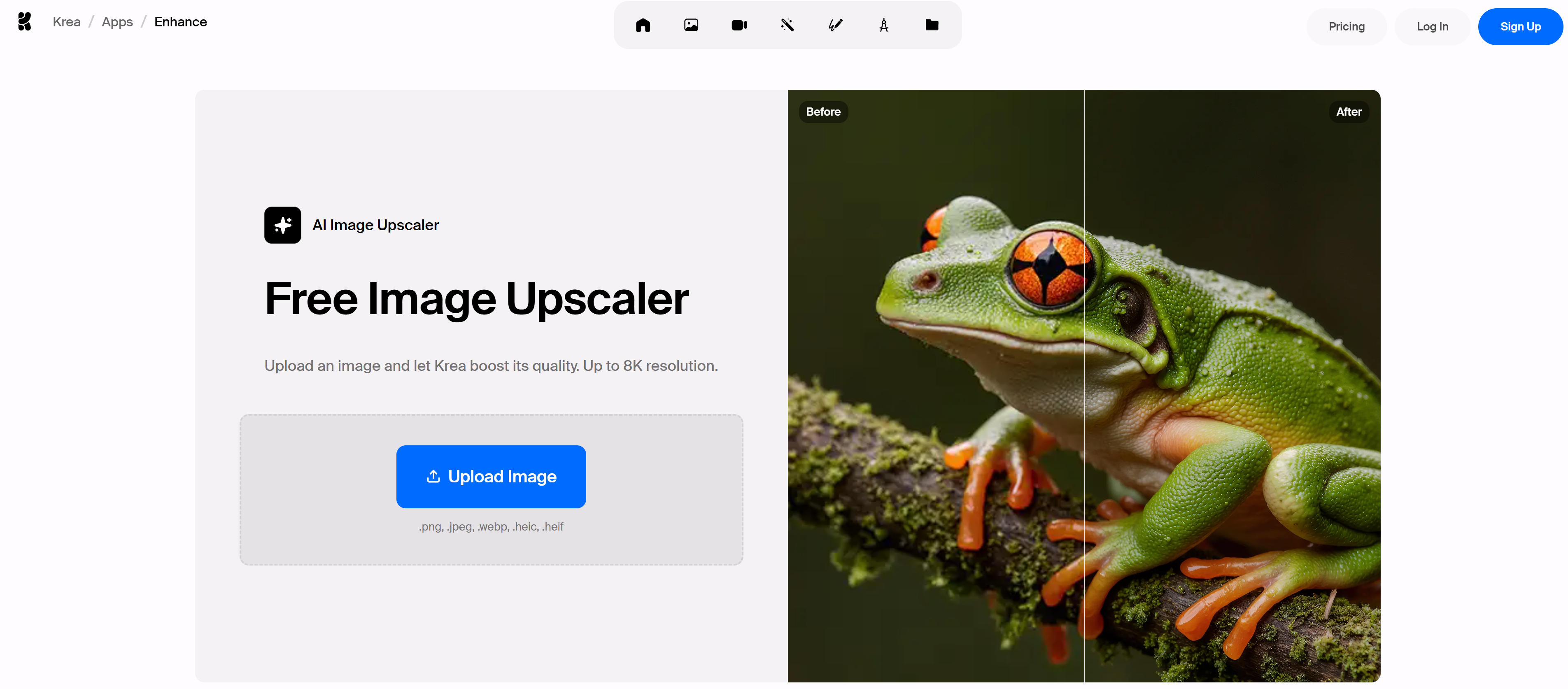The width and height of the screenshot is (1568, 689).
Task: Click the sparkle AI Image Upscaler icon
Action: (x=282, y=225)
